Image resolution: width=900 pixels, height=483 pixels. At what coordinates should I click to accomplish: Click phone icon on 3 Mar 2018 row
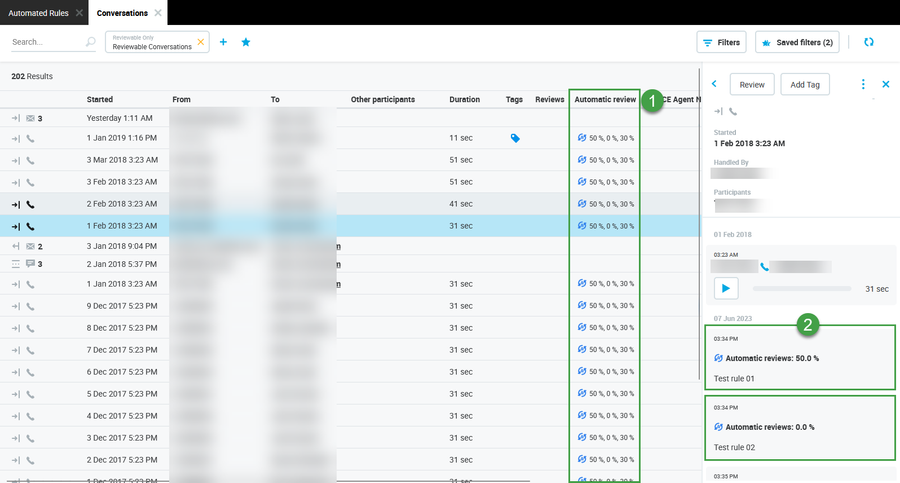coord(30,161)
